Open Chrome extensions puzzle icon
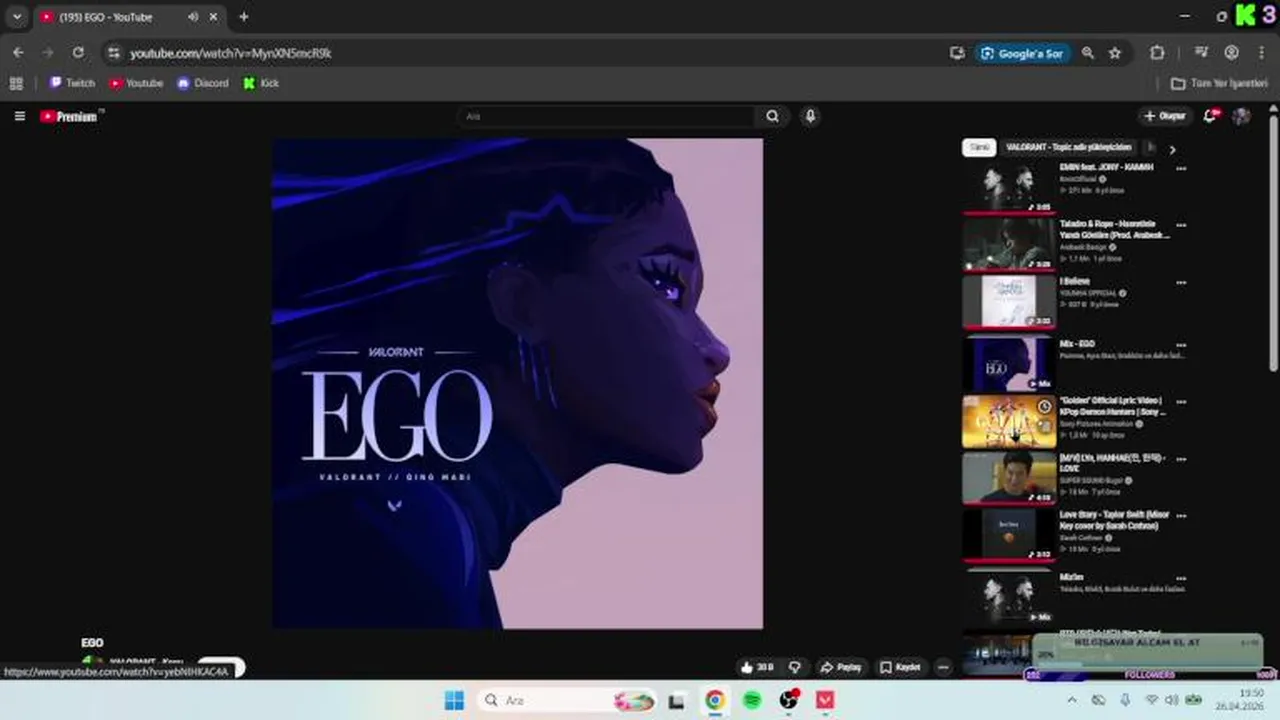Image resolution: width=1280 pixels, height=720 pixels. click(x=1157, y=53)
